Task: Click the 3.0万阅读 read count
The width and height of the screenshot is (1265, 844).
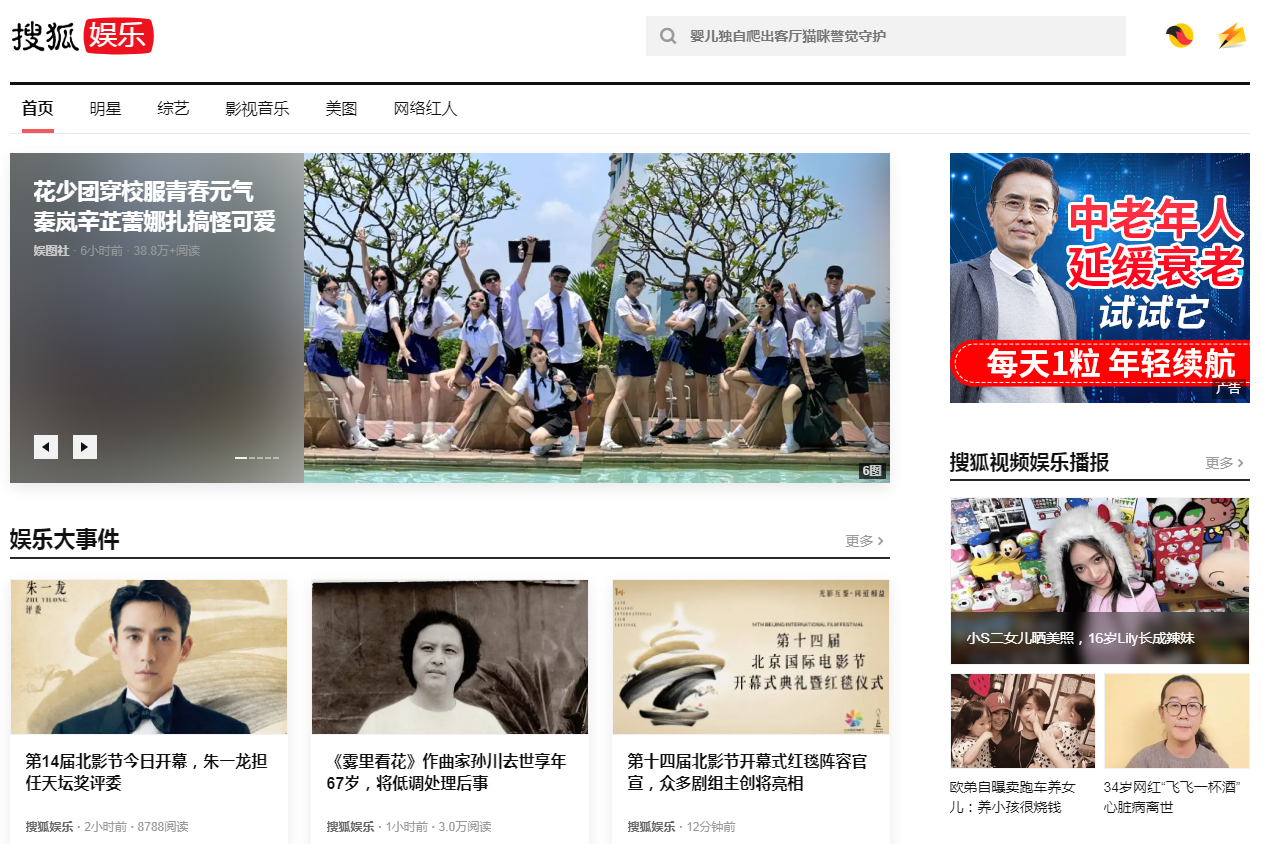Action: point(464,827)
